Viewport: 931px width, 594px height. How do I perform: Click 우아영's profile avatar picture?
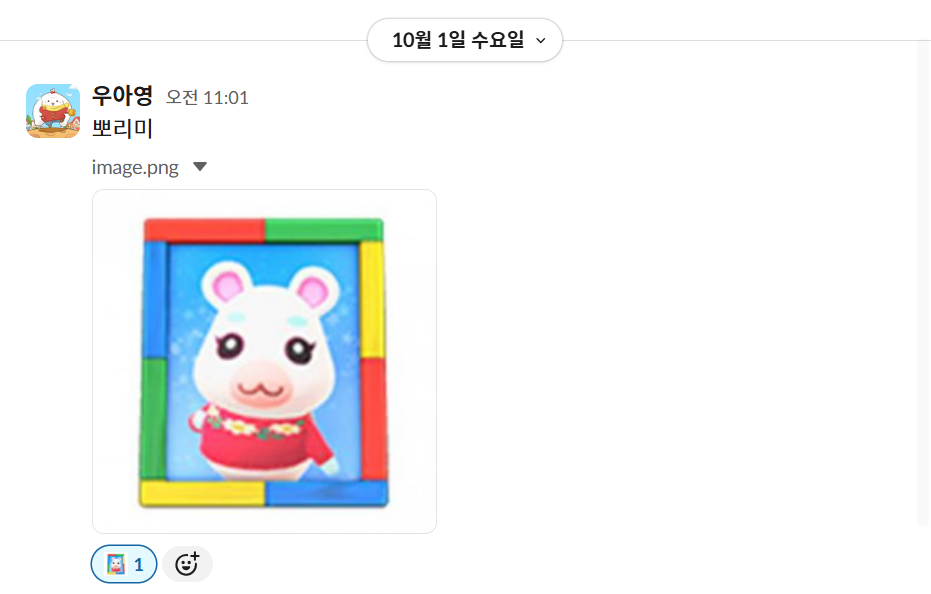[x=53, y=111]
